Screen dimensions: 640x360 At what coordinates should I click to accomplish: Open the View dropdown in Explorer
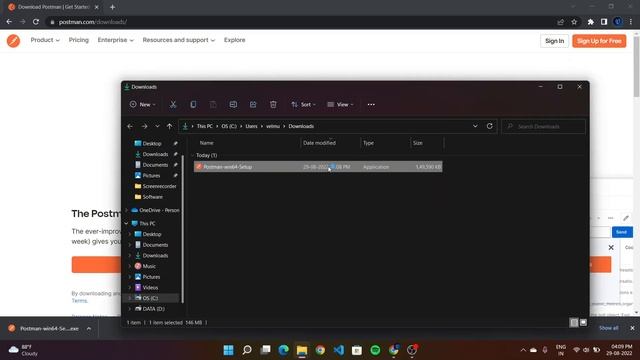tap(340, 104)
